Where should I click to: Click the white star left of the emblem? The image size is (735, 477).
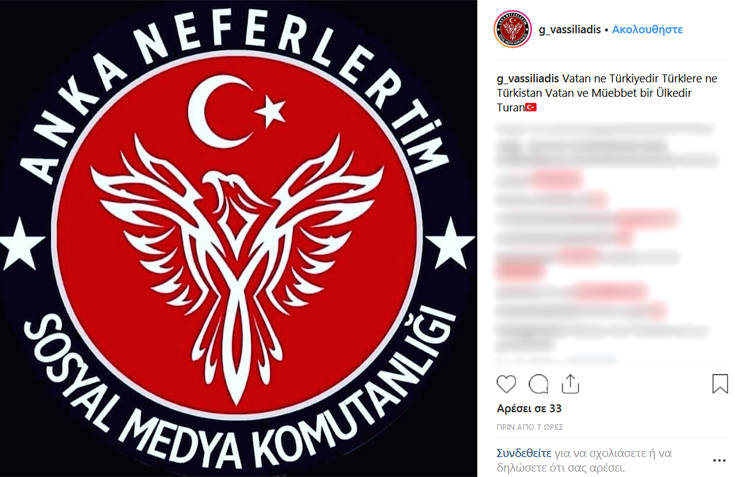pyautogui.click(x=20, y=244)
